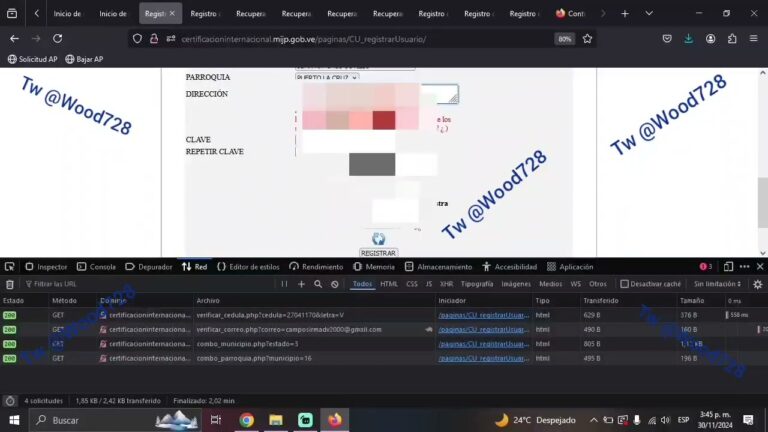Expand the list all tabs chevron
The height and width of the screenshot is (432, 768).
[x=648, y=13]
